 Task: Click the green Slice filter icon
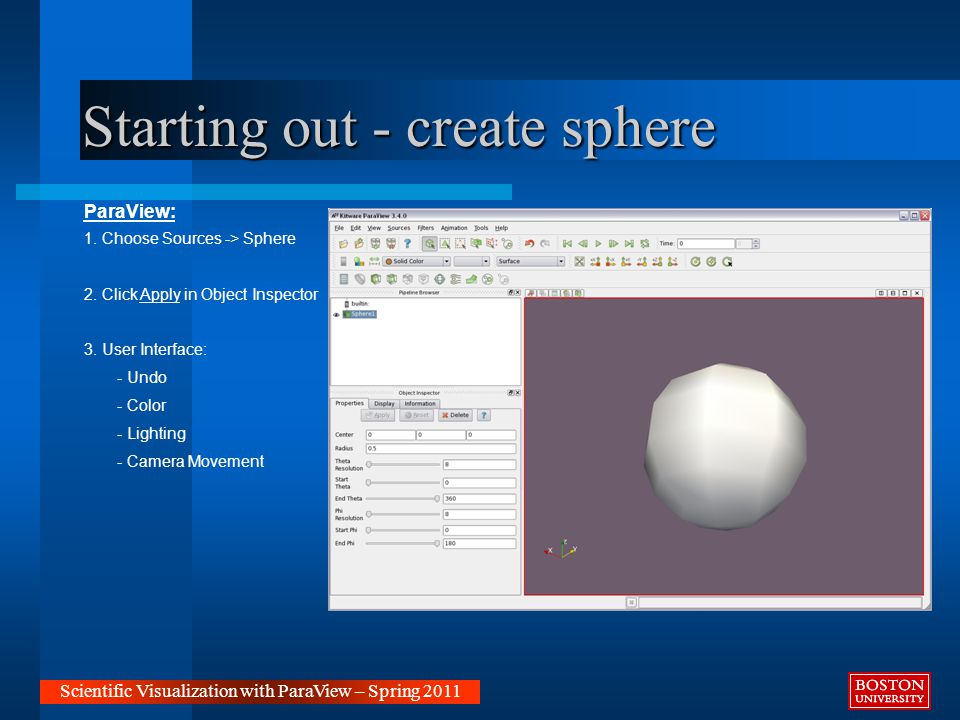coord(392,279)
